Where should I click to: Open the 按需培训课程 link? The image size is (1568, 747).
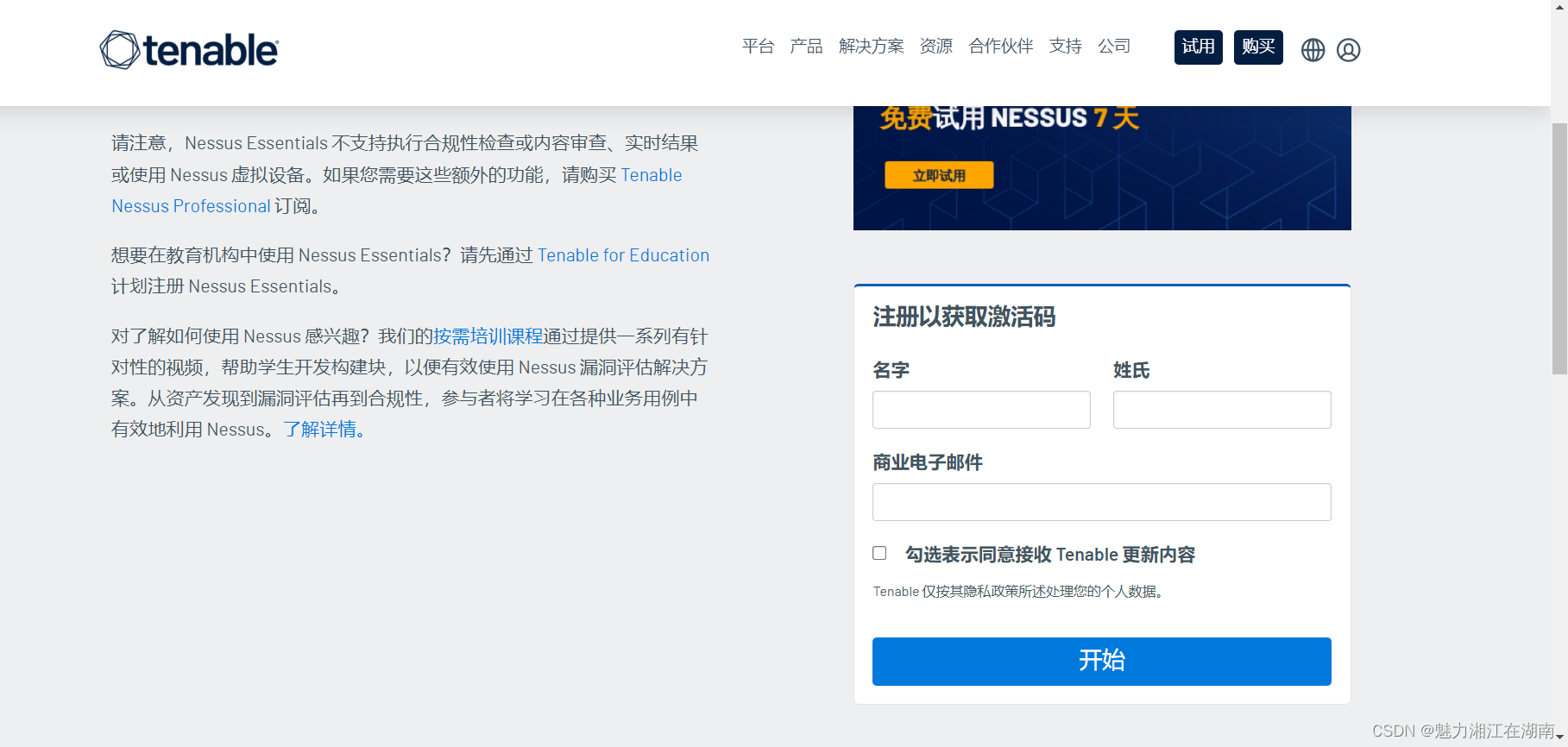[488, 336]
